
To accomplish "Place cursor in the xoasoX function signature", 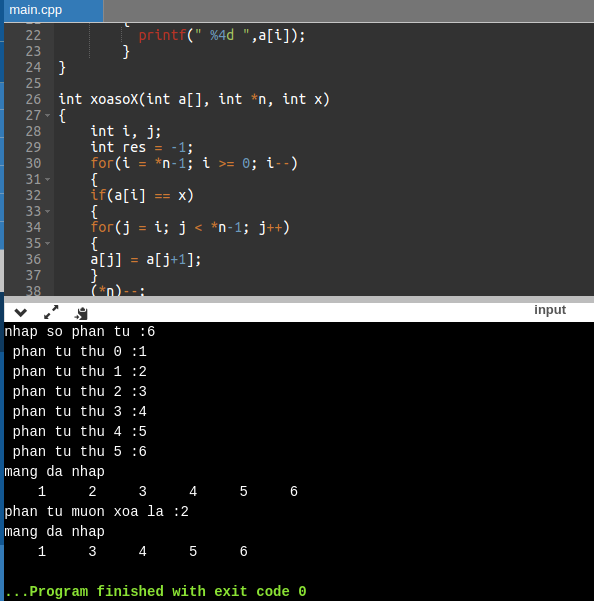I will coord(194,99).
